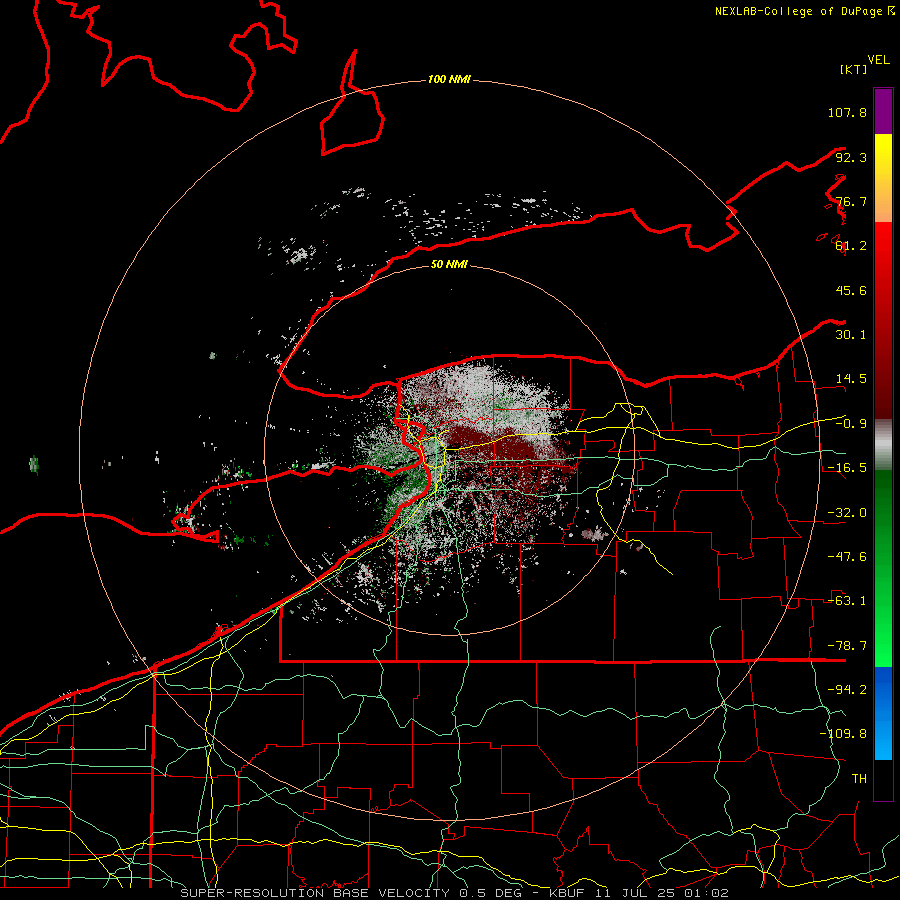
Task: Click the KBUF 11 JUL 25 01:02 timestamp
Action: point(639,893)
